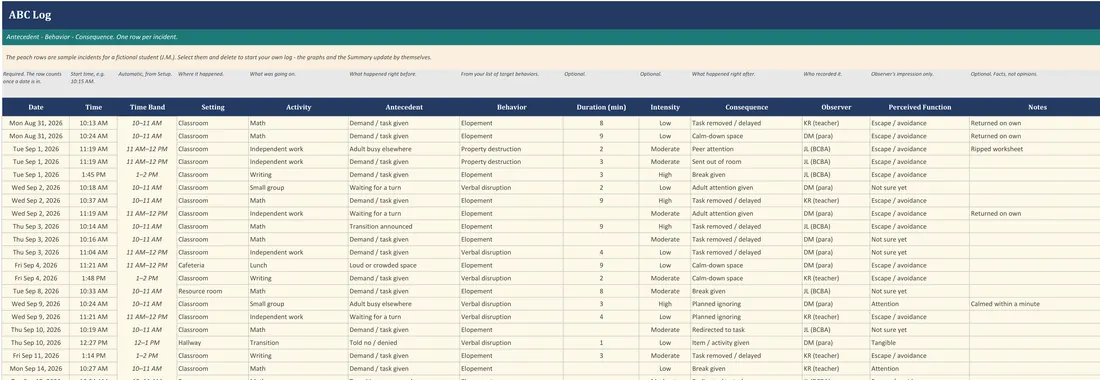Select the Mon Sep 14, 2026 date cell
Image resolution: width=1100 pixels, height=380 pixels.
(x=36, y=368)
